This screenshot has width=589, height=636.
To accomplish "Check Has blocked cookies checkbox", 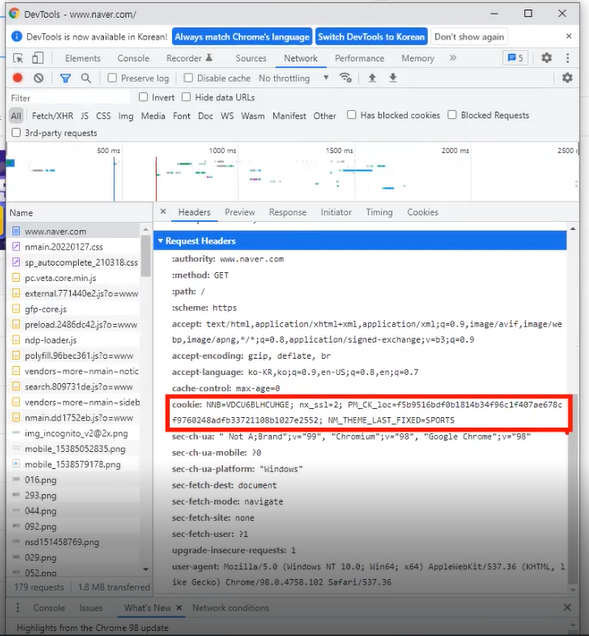I will click(x=351, y=115).
